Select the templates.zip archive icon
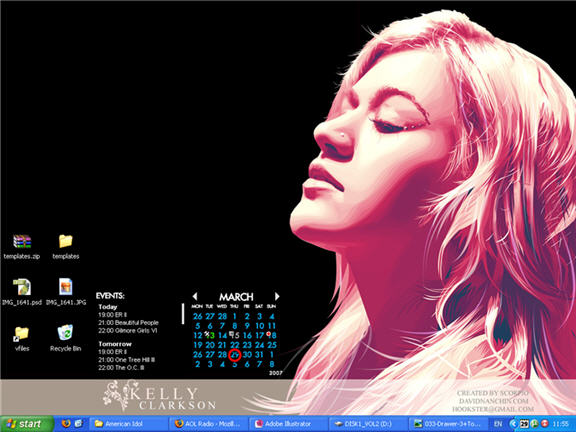Image resolution: width=576 pixels, height=432 pixels. coord(22,242)
